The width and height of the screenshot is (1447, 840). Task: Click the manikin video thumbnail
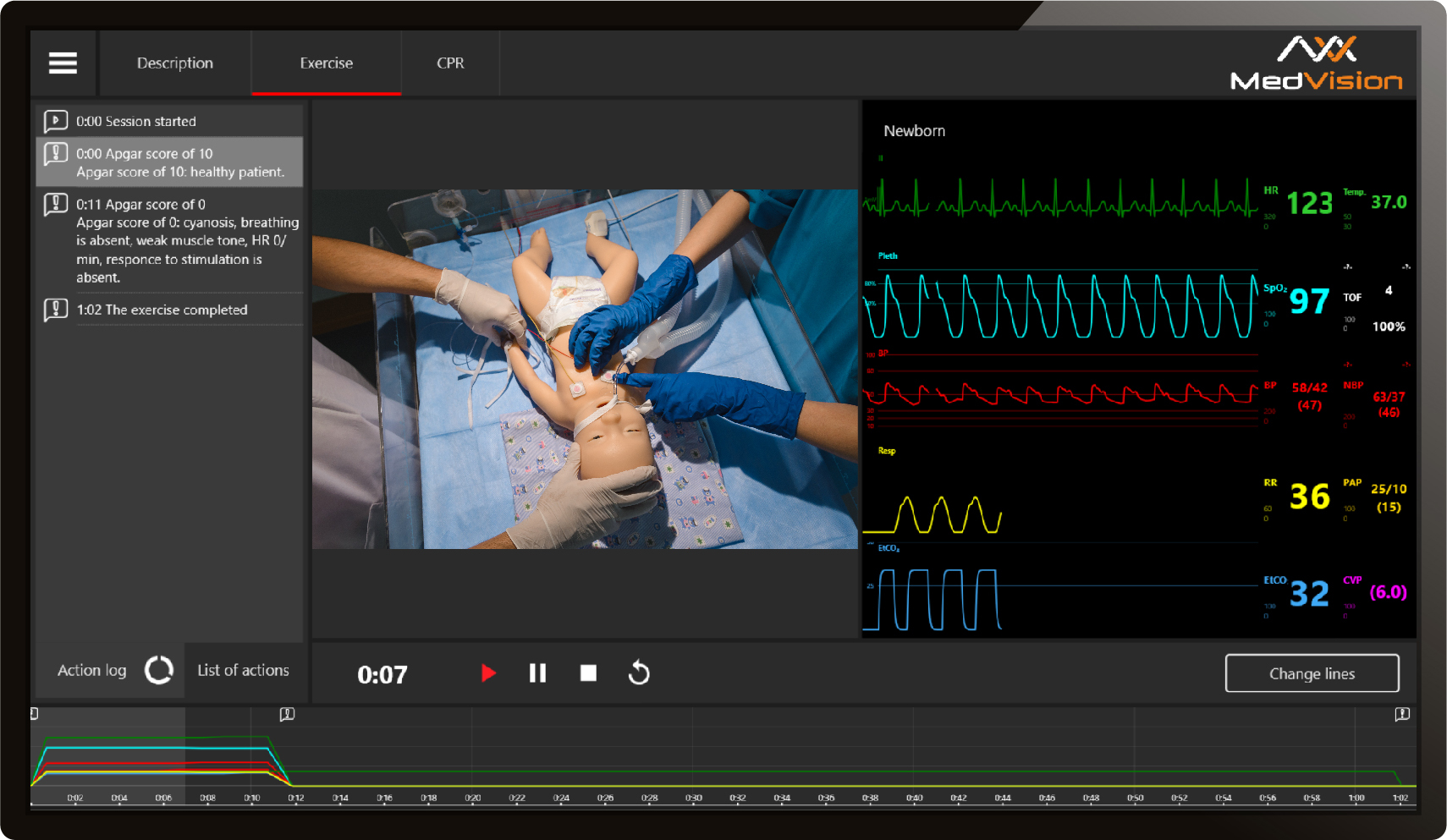coord(585,369)
